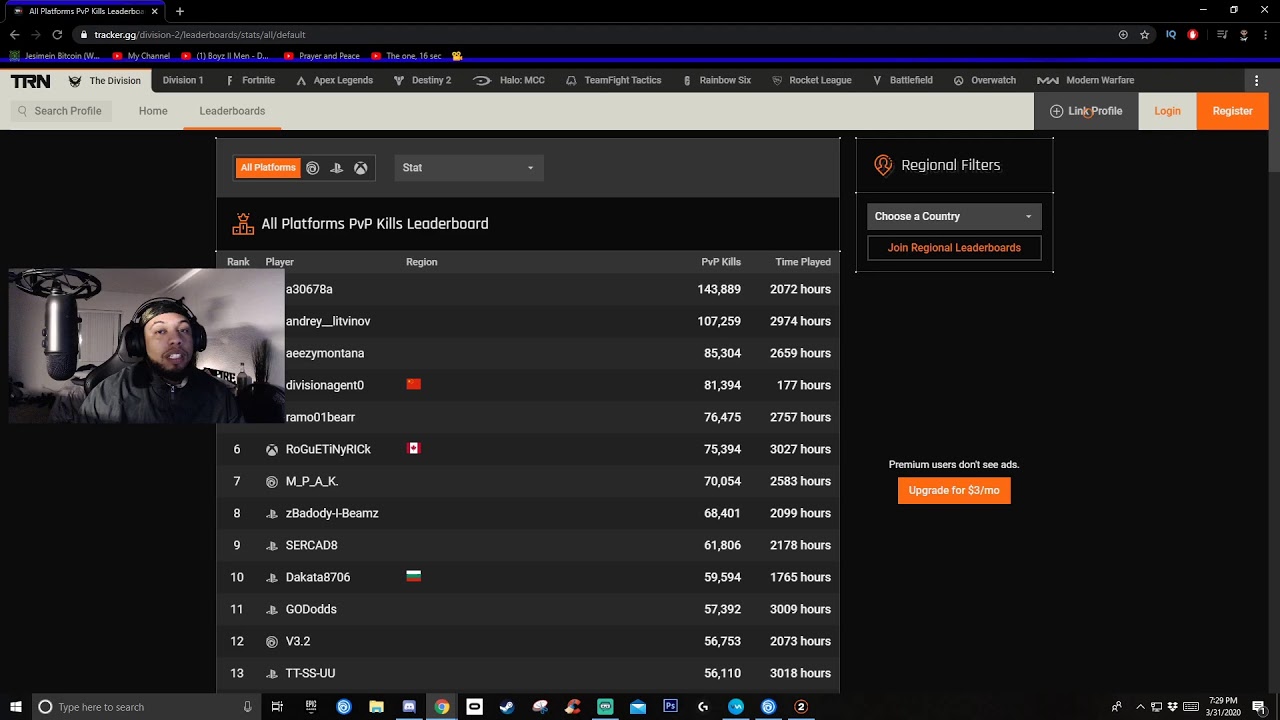Bookmark this page with the star icon
1280x720 pixels.
[1145, 35]
